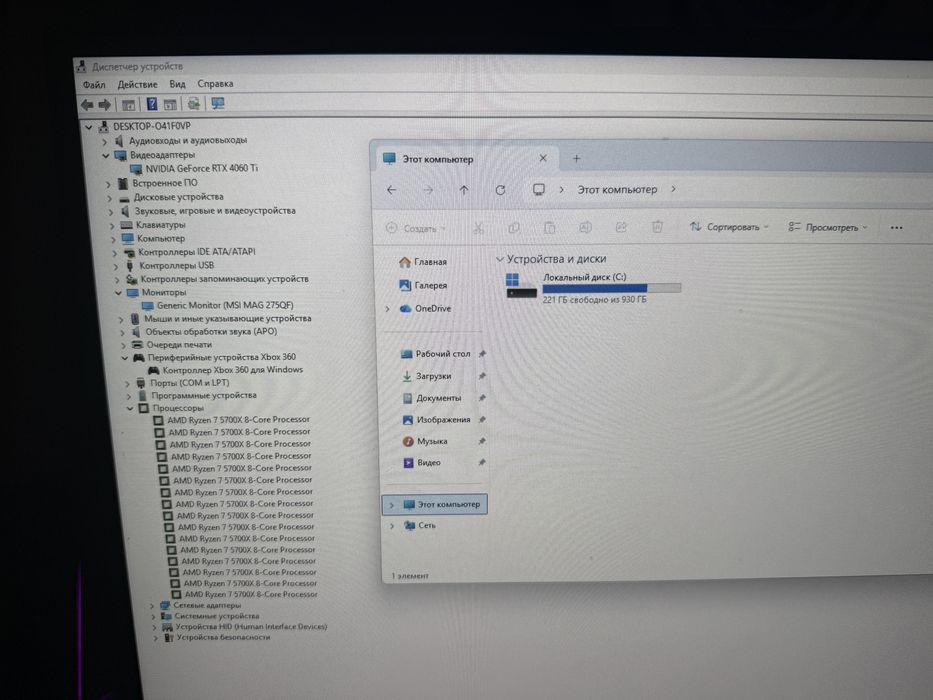Select Звуковые, игровые и видеоустройства
933x700 pixels.
215,211
